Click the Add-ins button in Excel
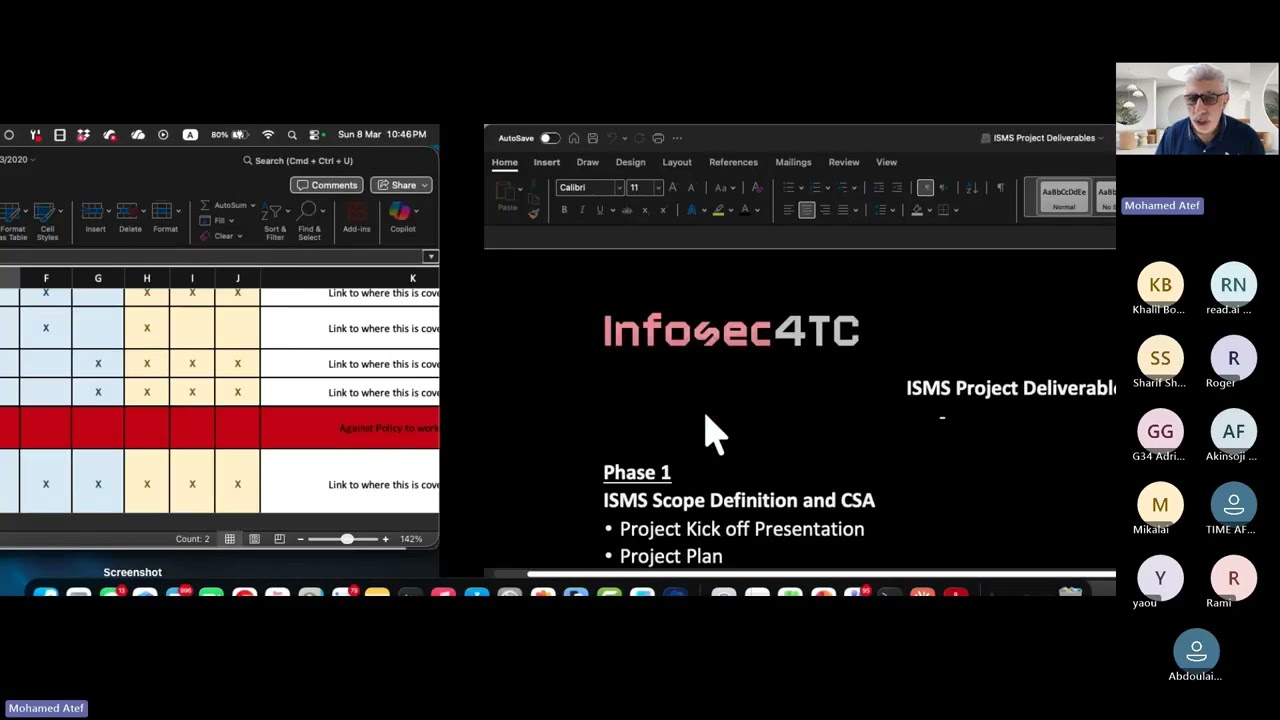This screenshot has height=720, width=1280. 357,218
